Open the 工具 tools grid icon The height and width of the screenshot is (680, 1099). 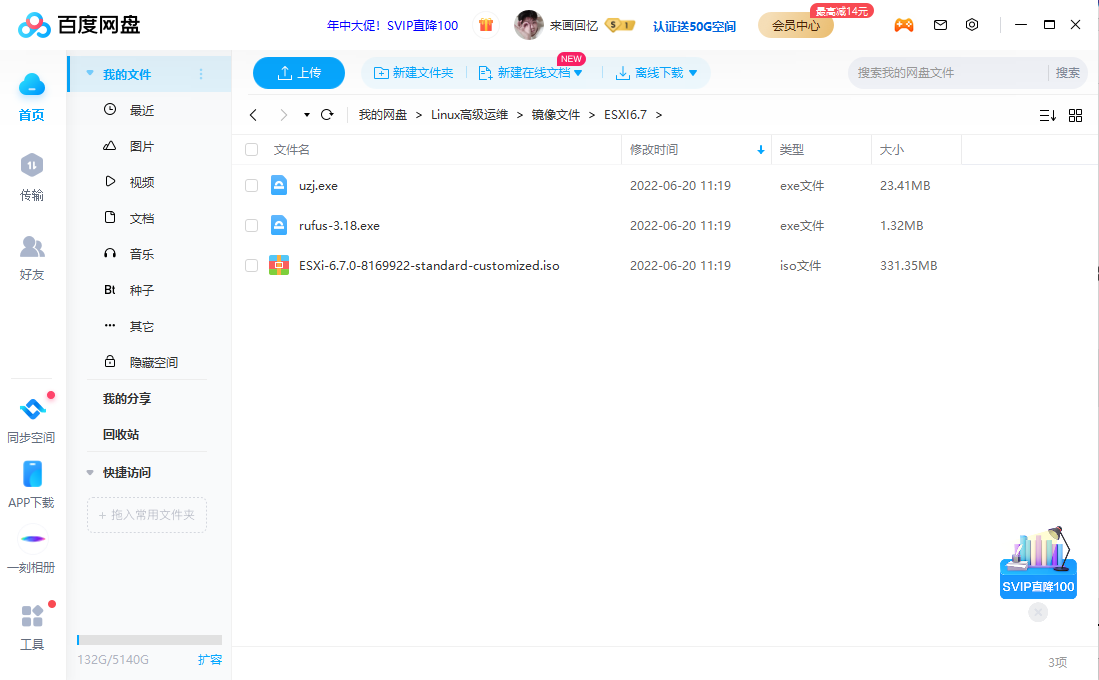click(x=32, y=616)
